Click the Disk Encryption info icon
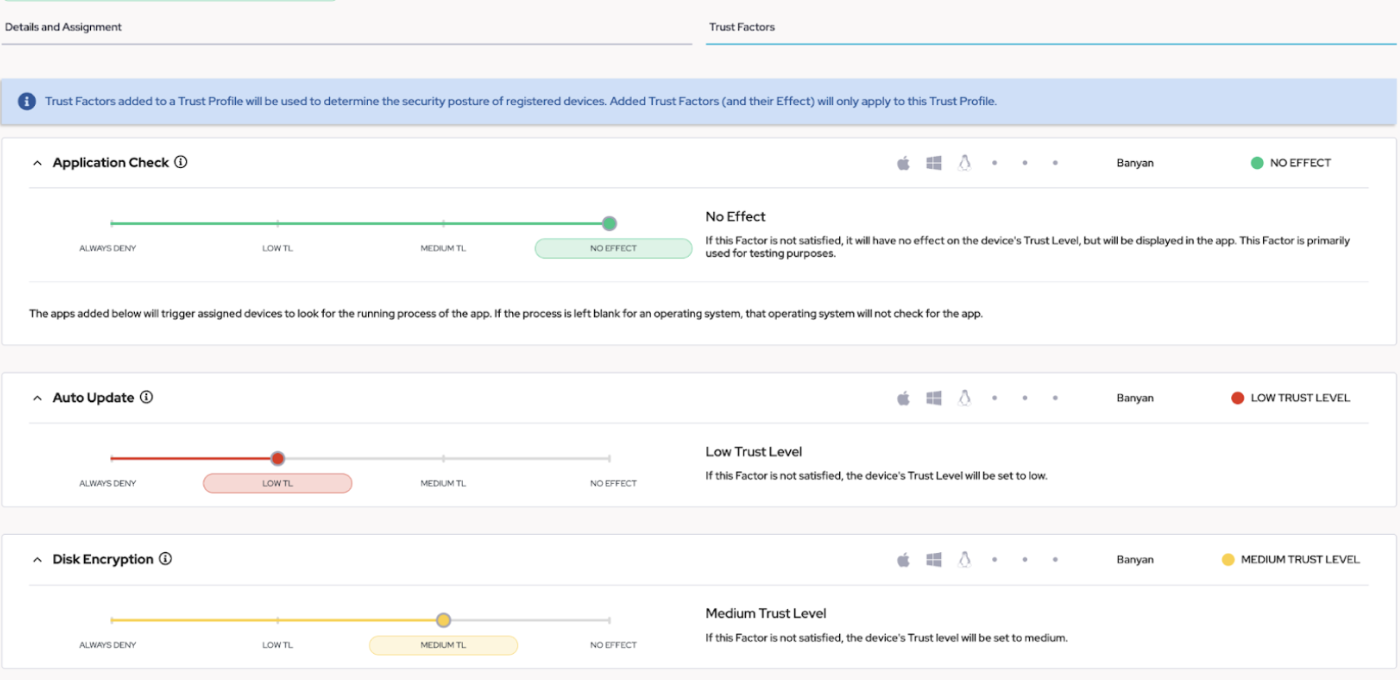 165,559
